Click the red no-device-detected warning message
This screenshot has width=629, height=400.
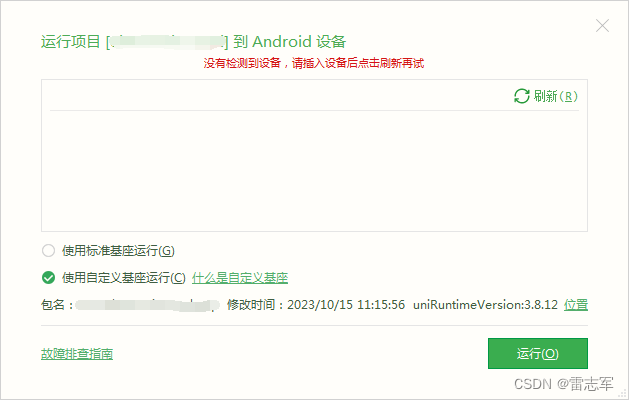(314, 63)
